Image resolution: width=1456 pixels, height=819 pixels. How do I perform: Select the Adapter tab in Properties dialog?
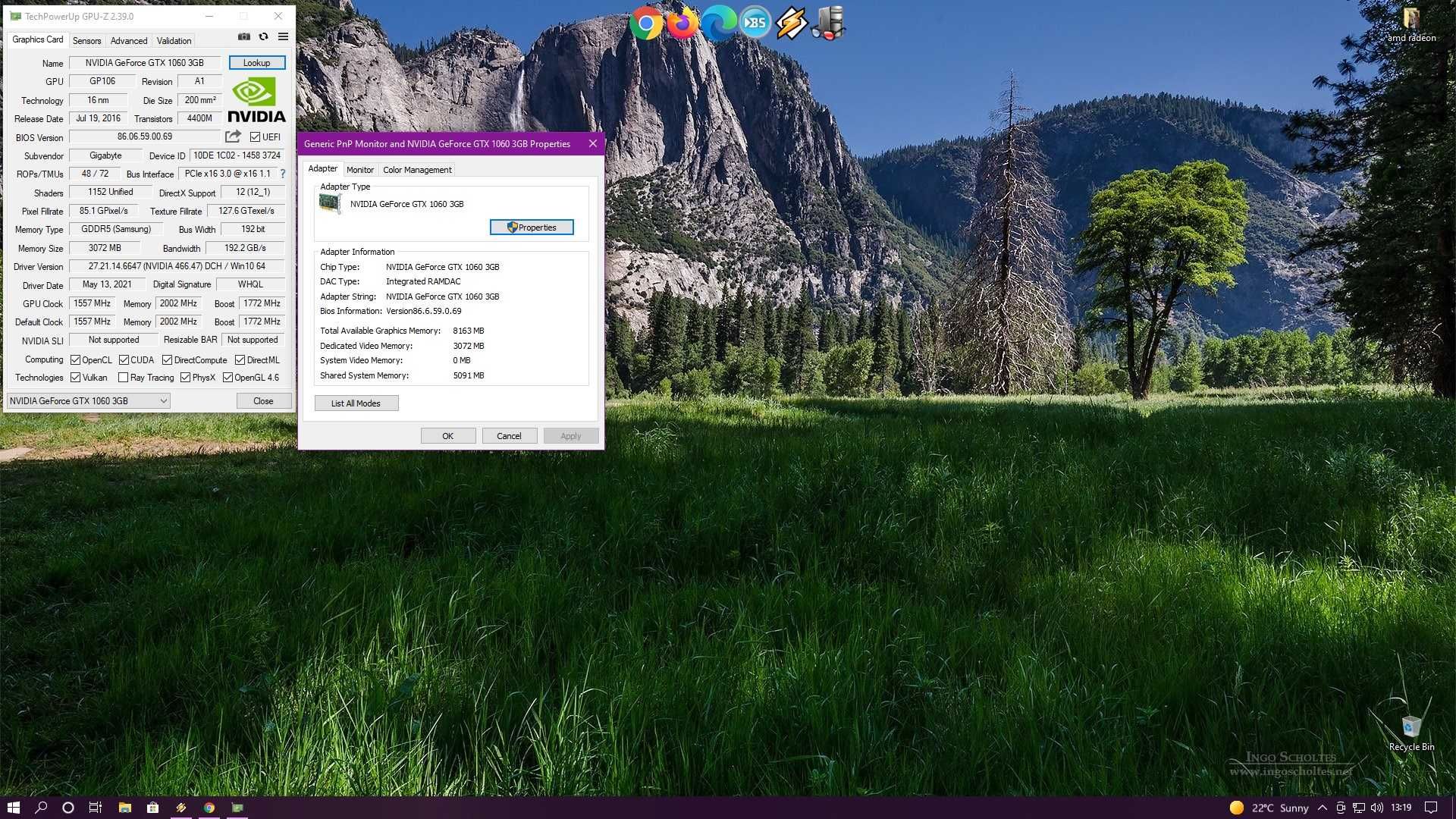point(322,168)
